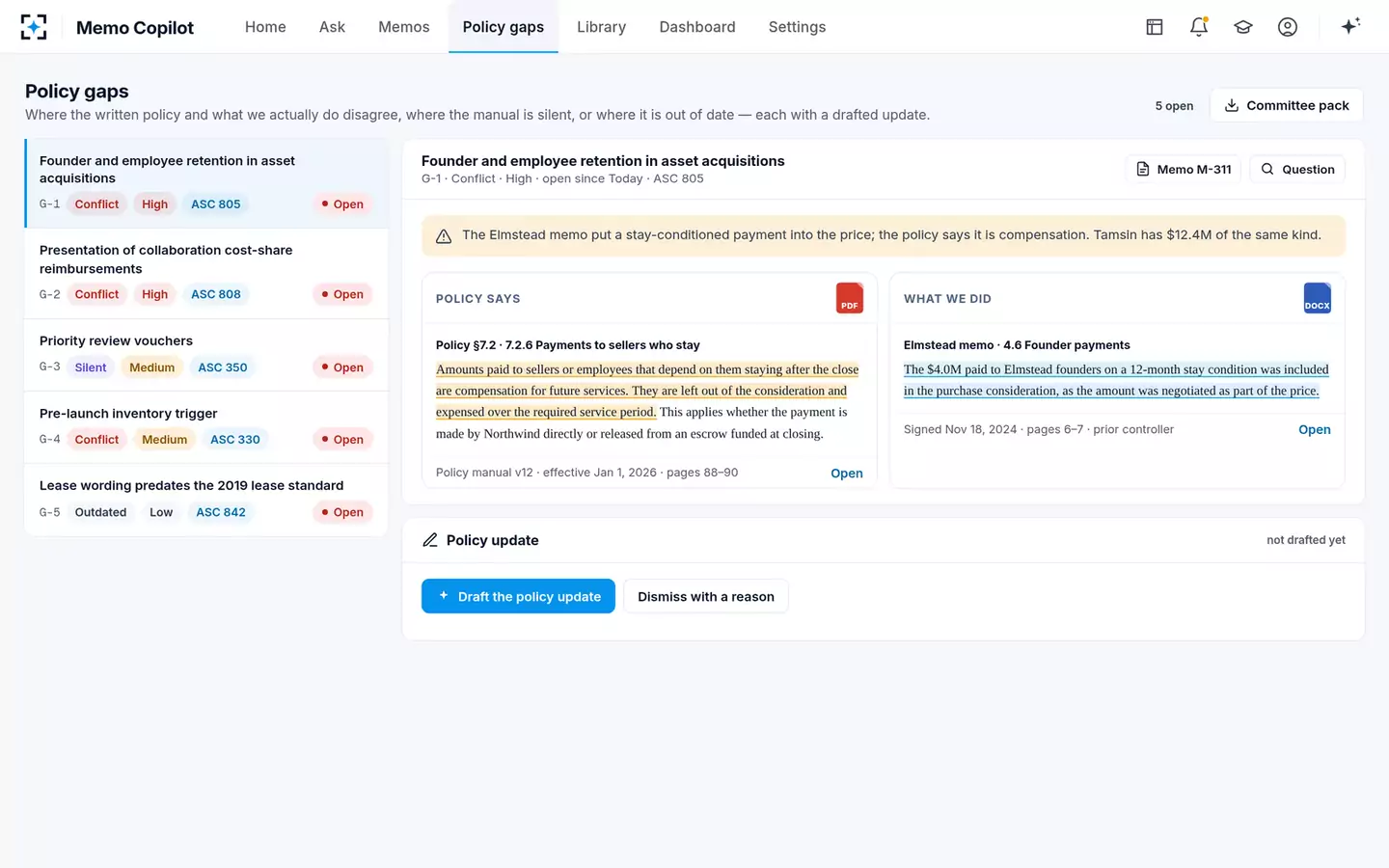Click the Memo Copilot app title

click(135, 28)
